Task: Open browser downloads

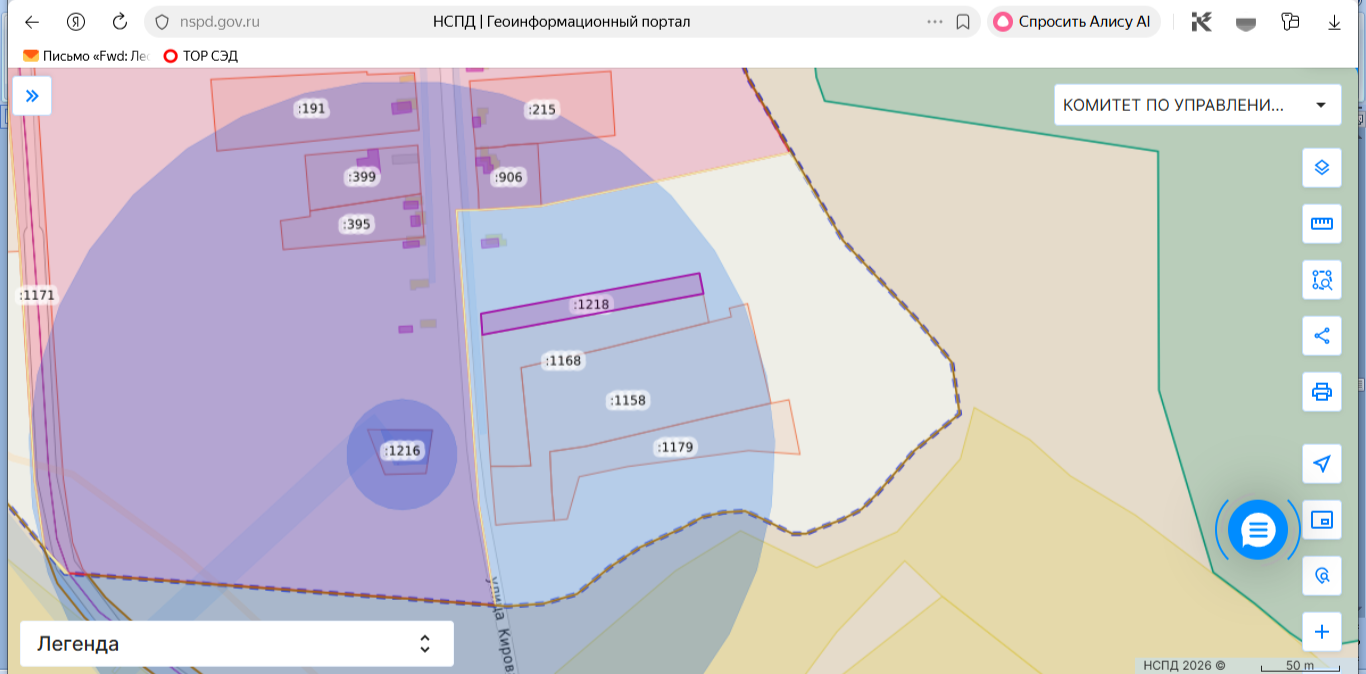Action: 1334,22
